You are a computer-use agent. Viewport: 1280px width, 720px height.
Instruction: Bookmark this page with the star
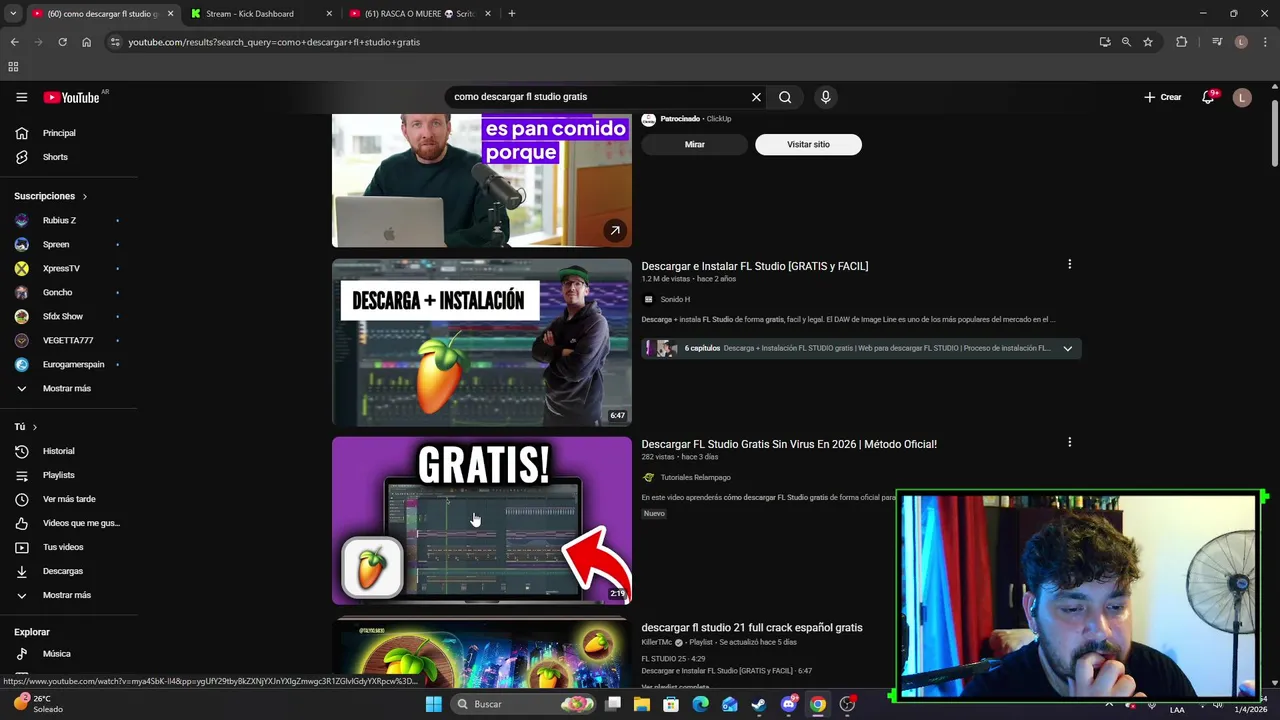(x=1148, y=42)
